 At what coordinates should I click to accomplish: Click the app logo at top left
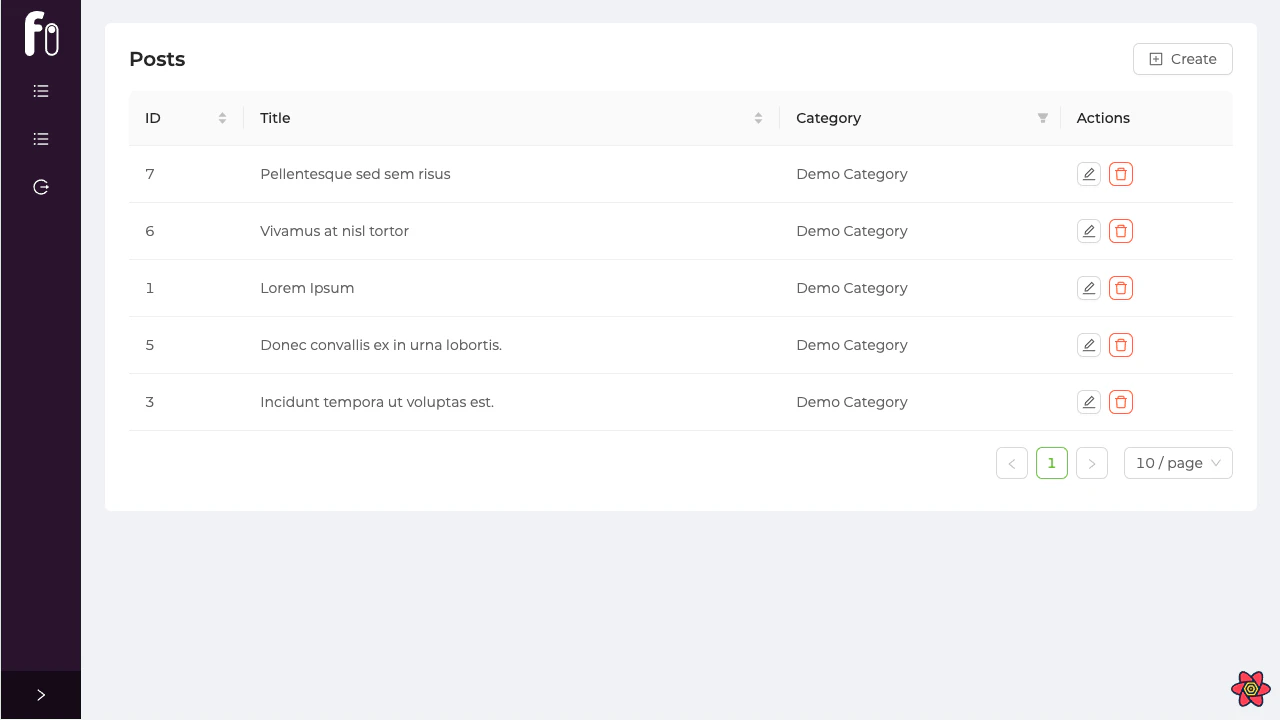(41, 34)
